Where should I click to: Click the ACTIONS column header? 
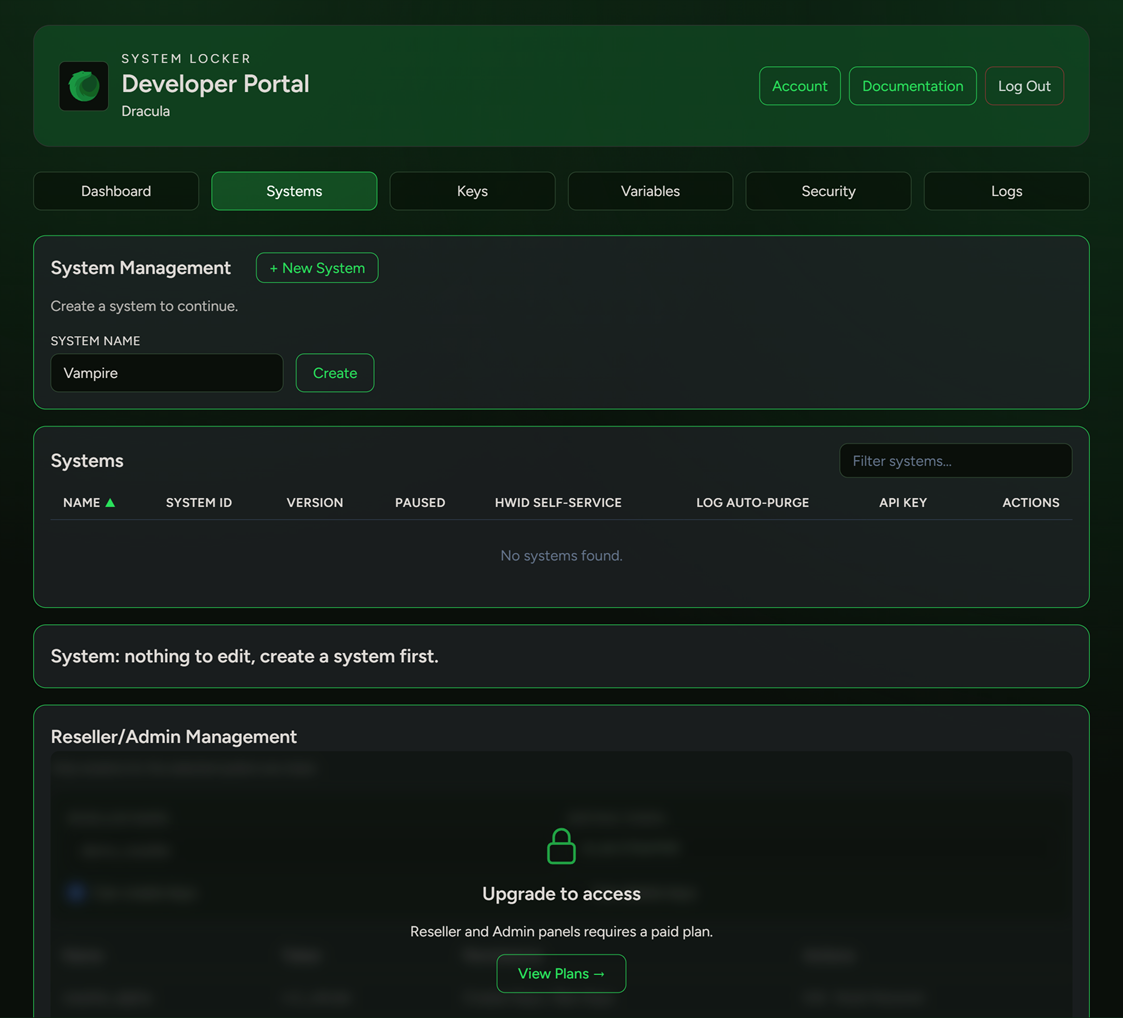(1031, 503)
